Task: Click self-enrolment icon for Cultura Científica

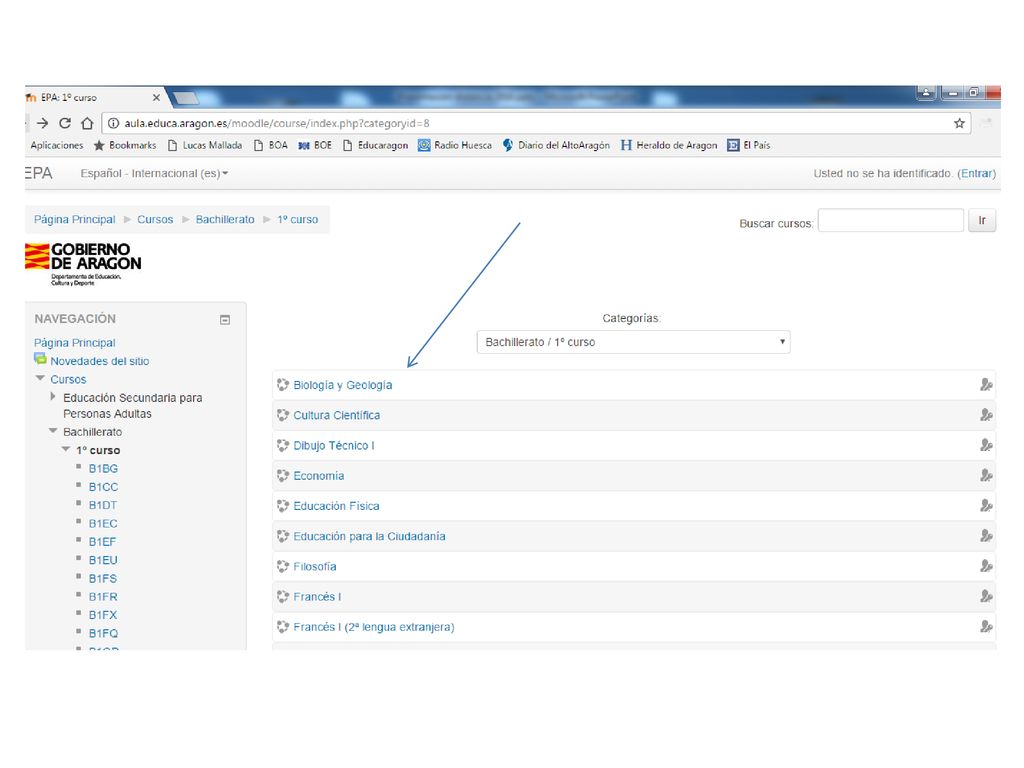Action: (x=986, y=415)
